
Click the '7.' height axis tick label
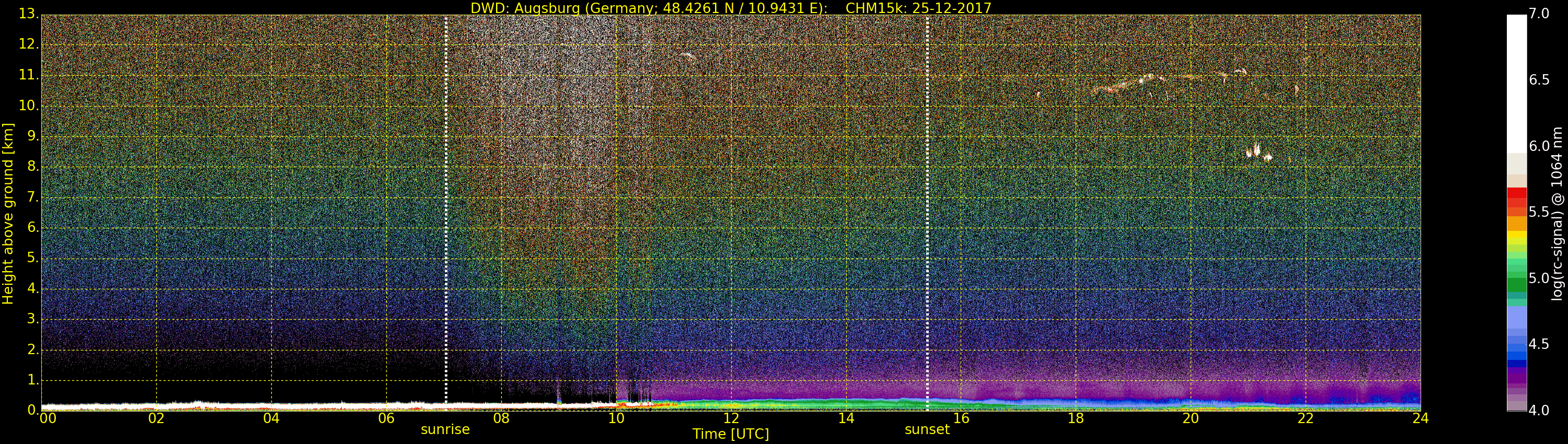[32, 197]
